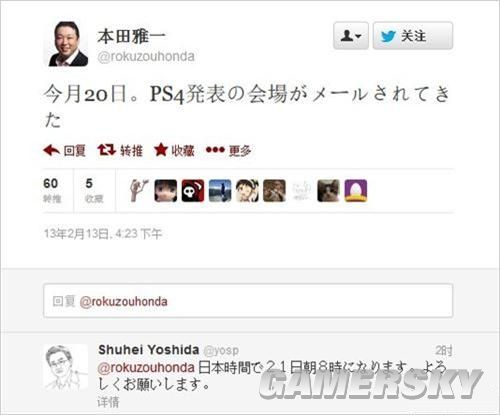View the 5 收藏 favorites count

94,191
